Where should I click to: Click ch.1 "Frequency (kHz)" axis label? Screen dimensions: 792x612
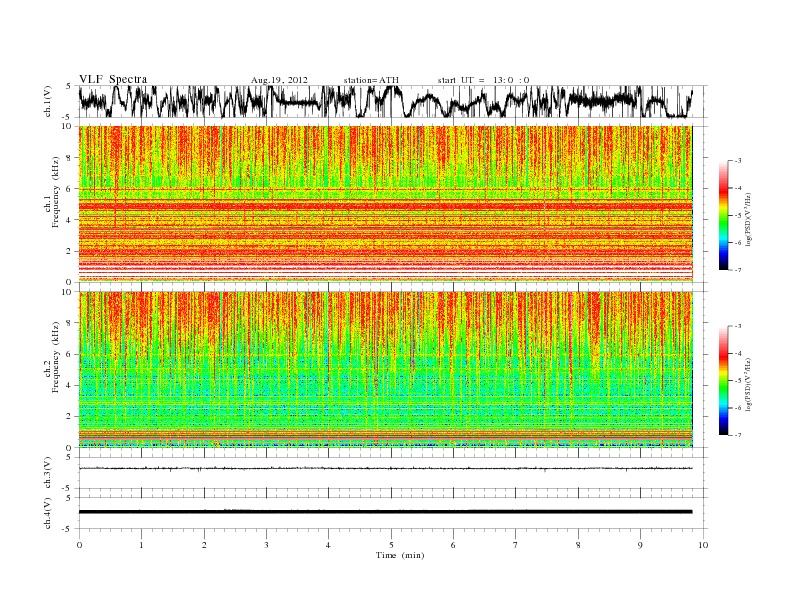[56, 192]
